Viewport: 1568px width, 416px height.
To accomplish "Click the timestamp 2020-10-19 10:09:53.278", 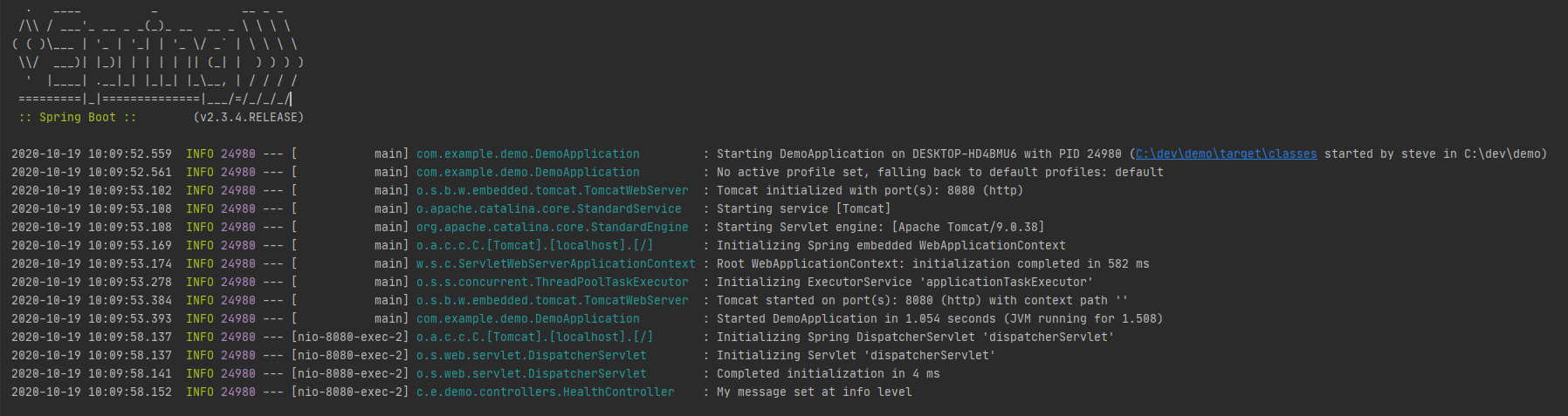I will (x=92, y=283).
